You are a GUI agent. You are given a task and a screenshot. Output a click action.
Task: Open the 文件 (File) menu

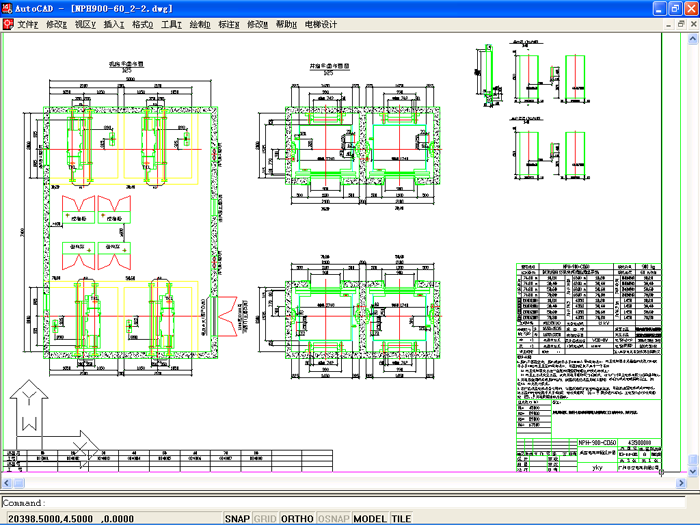tap(27, 23)
